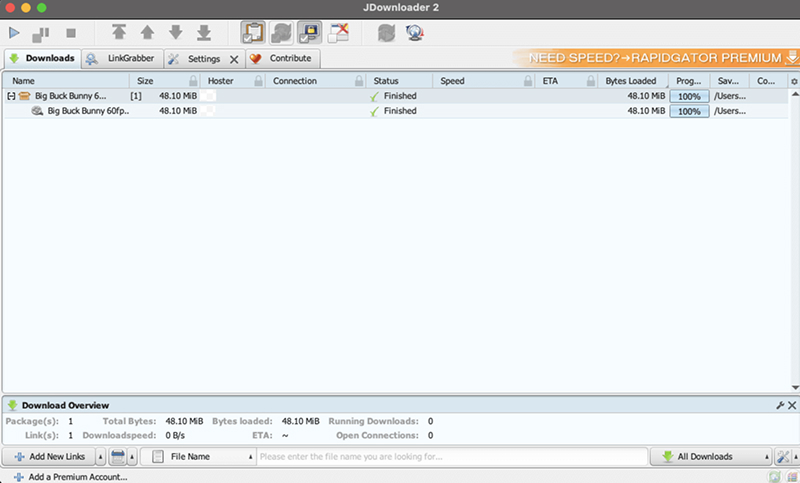Open bottom-right tools wrench icon
Image resolution: width=800 pixels, height=483 pixels.
(783, 456)
